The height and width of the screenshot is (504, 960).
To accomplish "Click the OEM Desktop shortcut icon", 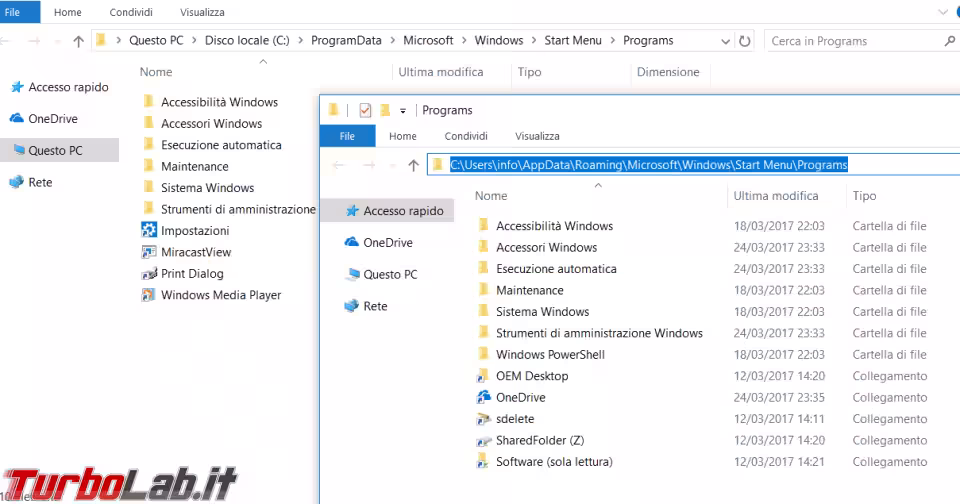I will pyautogui.click(x=484, y=375).
